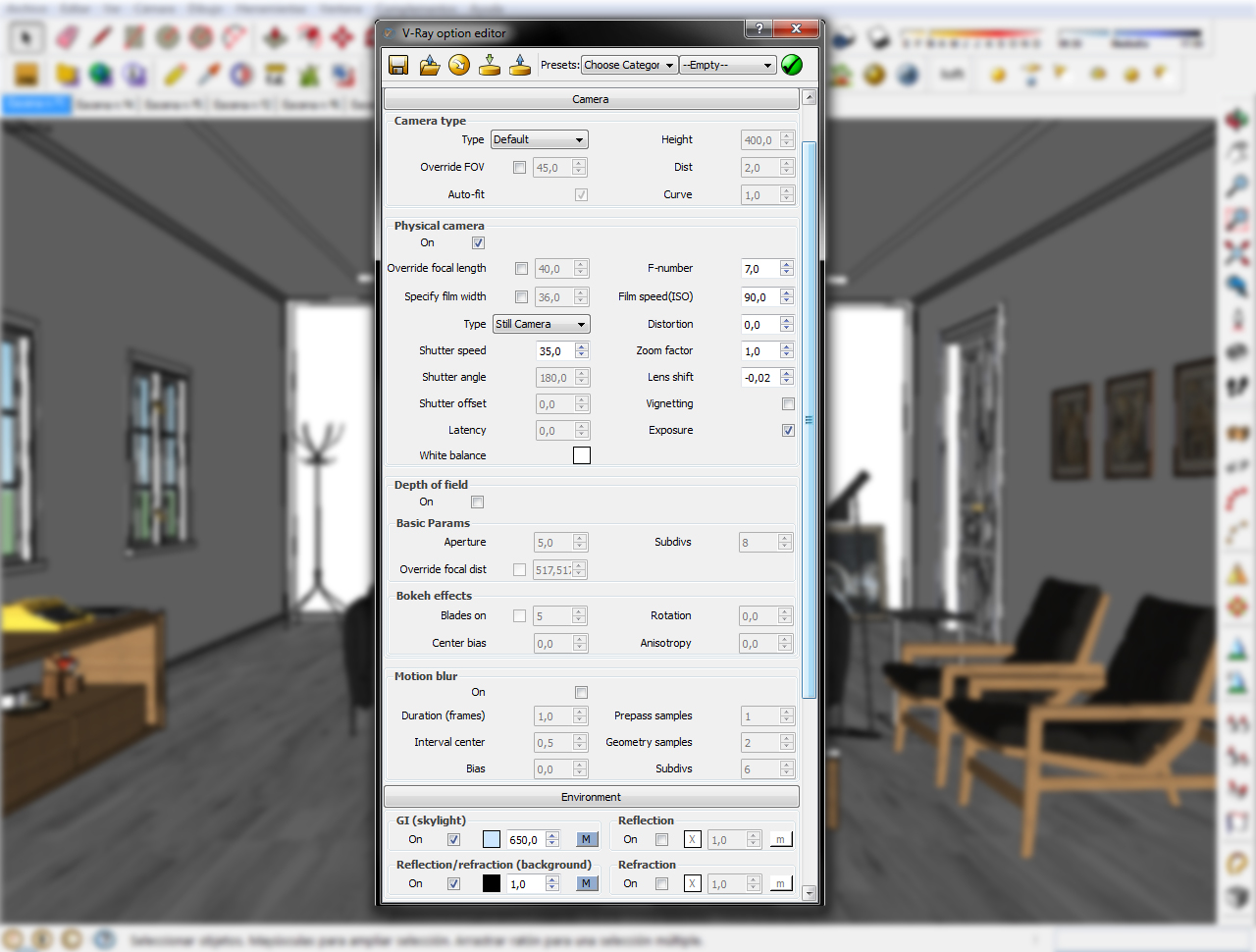Screen dimensions: 1256x952
Task: Click the blue up-arrow export icon
Action: click(x=520, y=66)
